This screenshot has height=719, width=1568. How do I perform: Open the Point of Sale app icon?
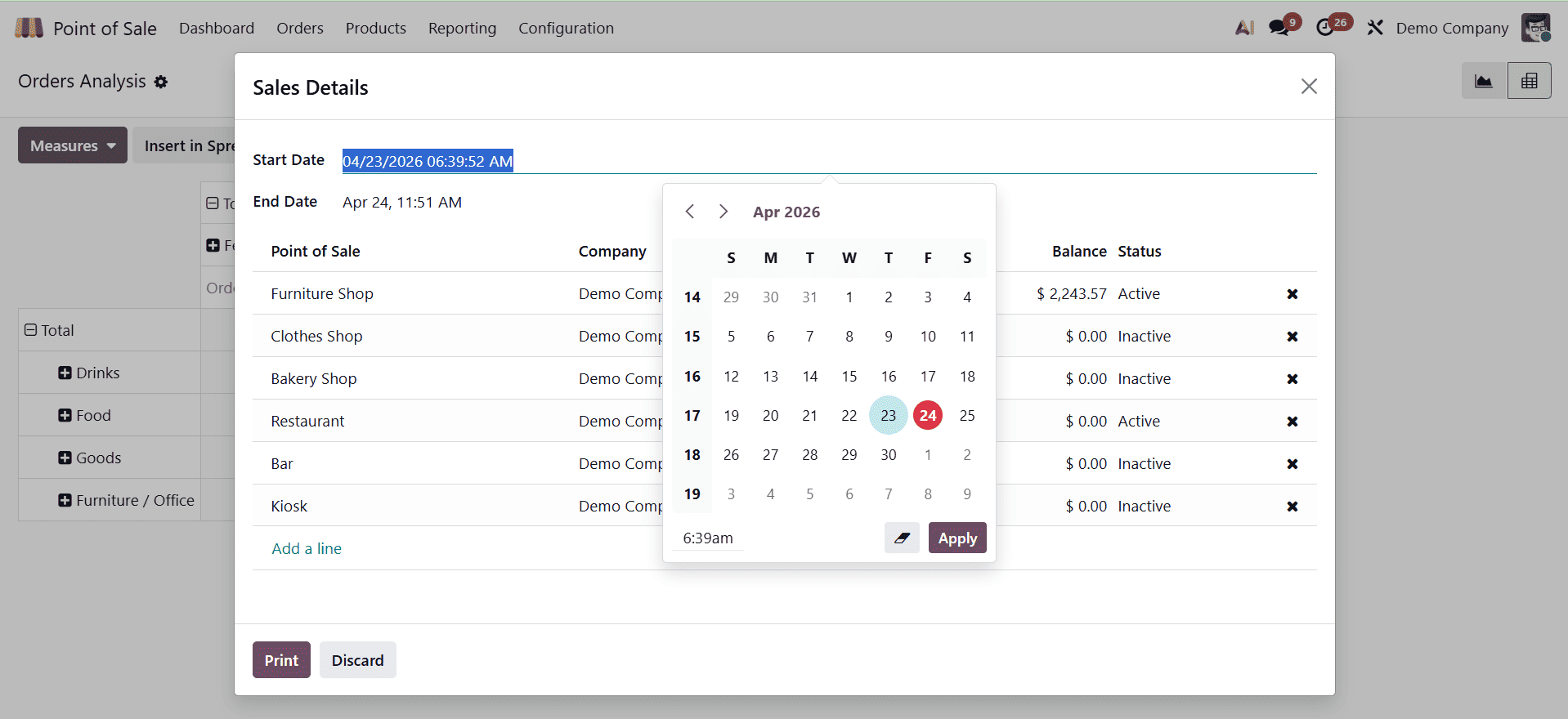point(29,28)
